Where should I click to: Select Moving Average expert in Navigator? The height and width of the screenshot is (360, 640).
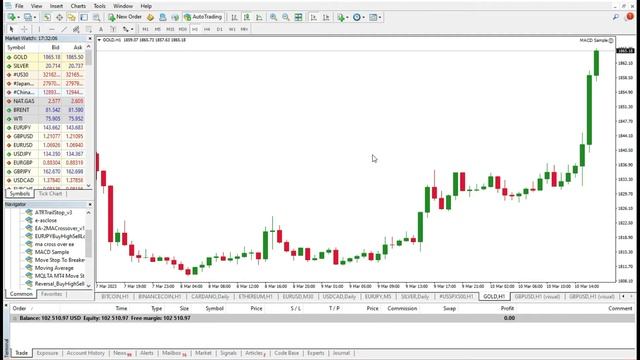[x=54, y=268]
